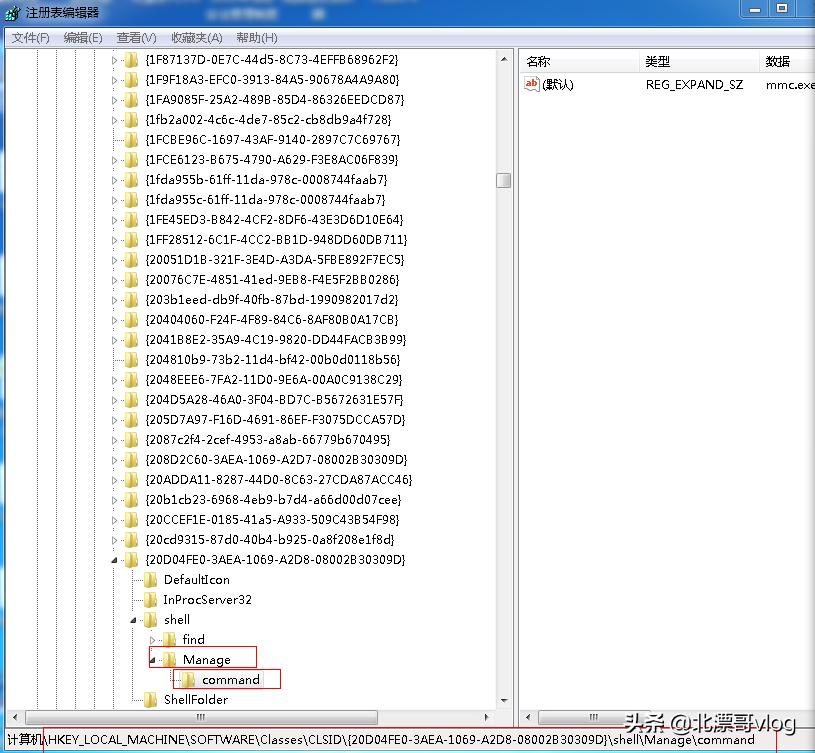The height and width of the screenshot is (753, 815).
Task: Click the folder icon of {20CCEF1E-0185-41a5-A933-509C43B54F98}
Action: [132, 520]
